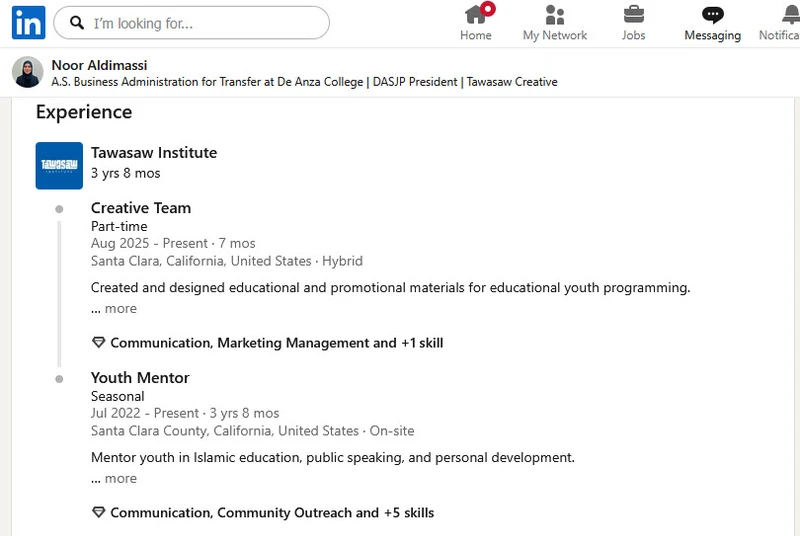Open the My Network people icon
The width and height of the screenshot is (800, 536).
click(555, 15)
